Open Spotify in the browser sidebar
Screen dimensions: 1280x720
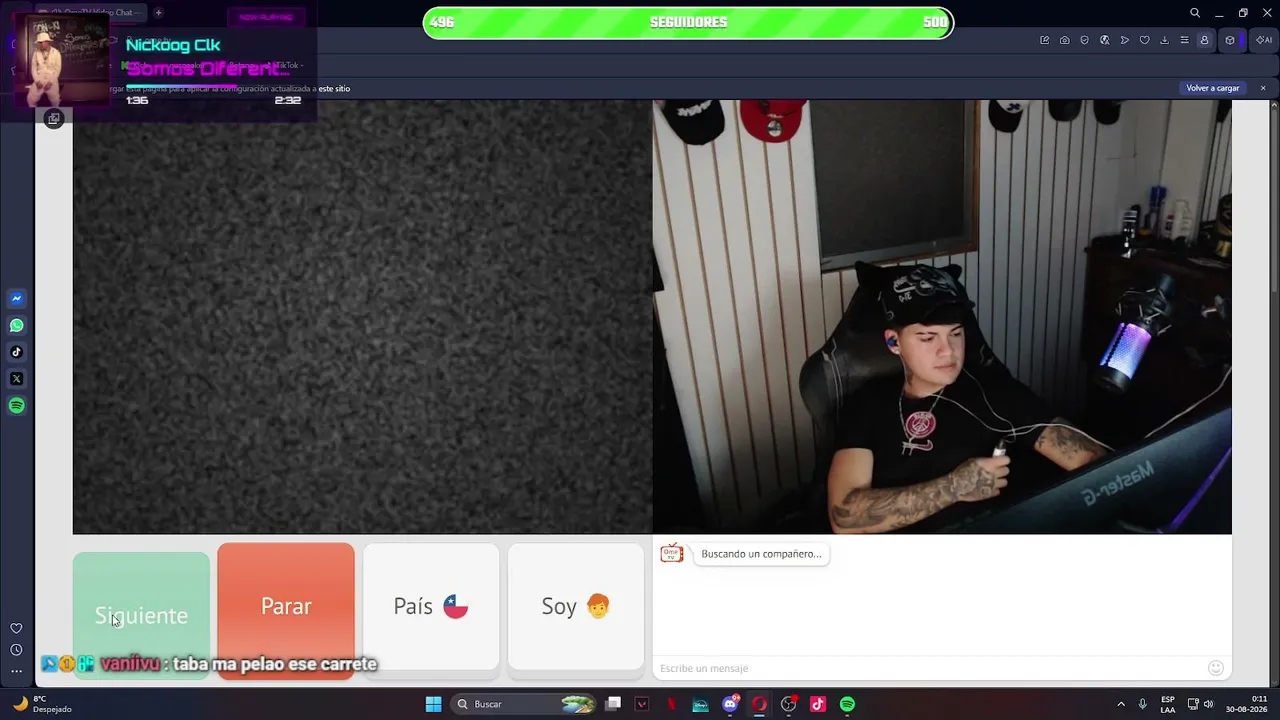click(x=17, y=406)
